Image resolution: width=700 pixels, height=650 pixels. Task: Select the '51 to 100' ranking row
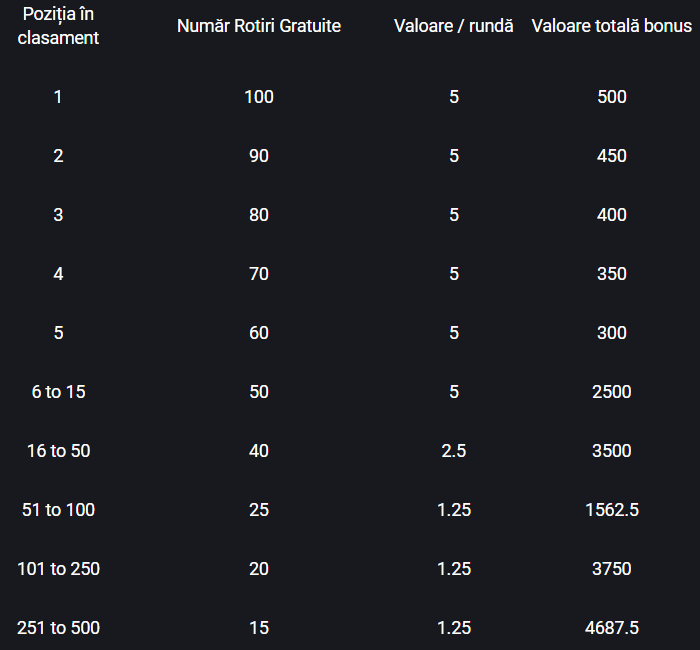[350, 509]
